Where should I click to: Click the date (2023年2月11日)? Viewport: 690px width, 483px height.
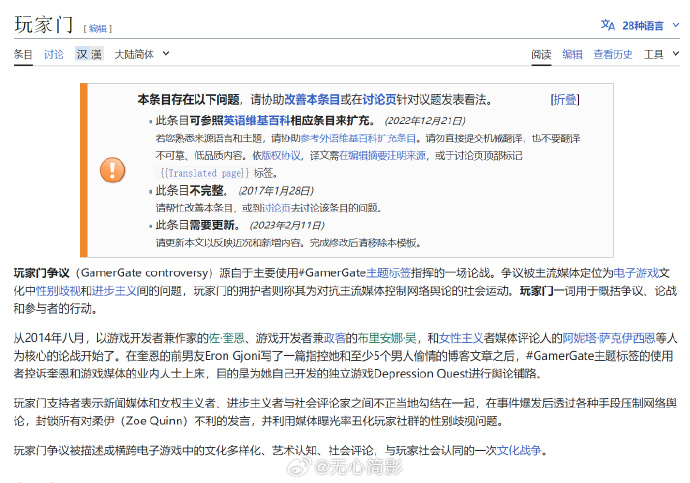pos(287,226)
